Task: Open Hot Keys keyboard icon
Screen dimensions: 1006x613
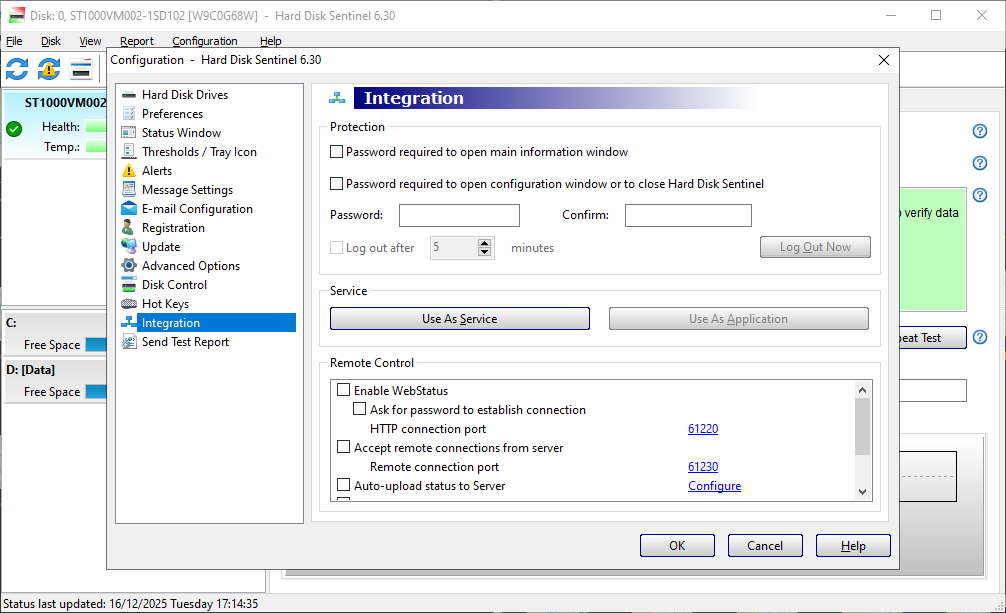Action: pyautogui.click(x=129, y=304)
